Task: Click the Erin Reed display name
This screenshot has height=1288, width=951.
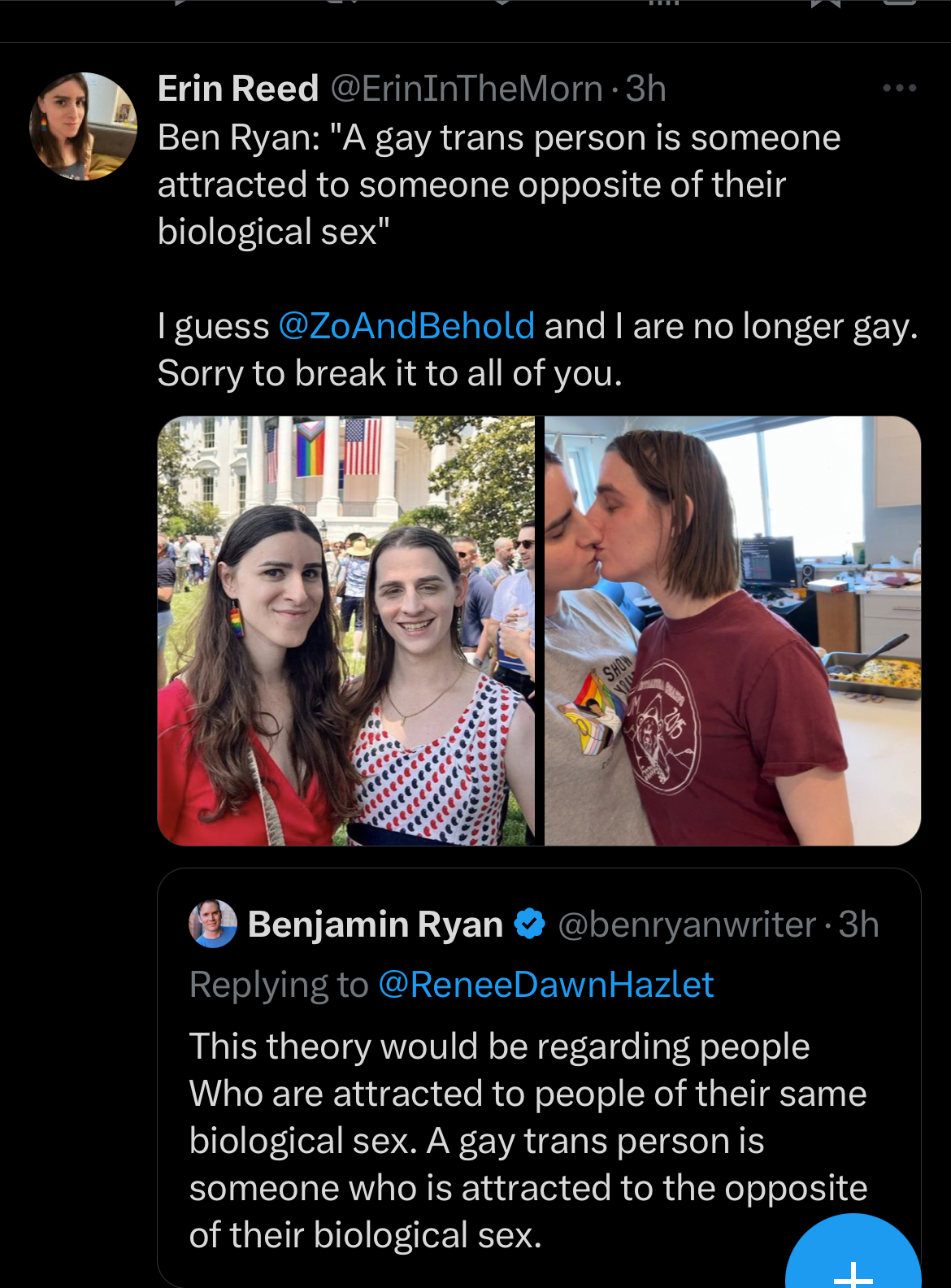Action: pos(238,89)
